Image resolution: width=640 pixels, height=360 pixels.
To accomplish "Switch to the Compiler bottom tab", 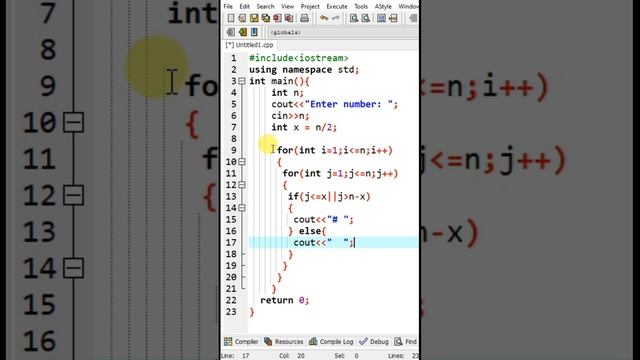I will point(241,342).
